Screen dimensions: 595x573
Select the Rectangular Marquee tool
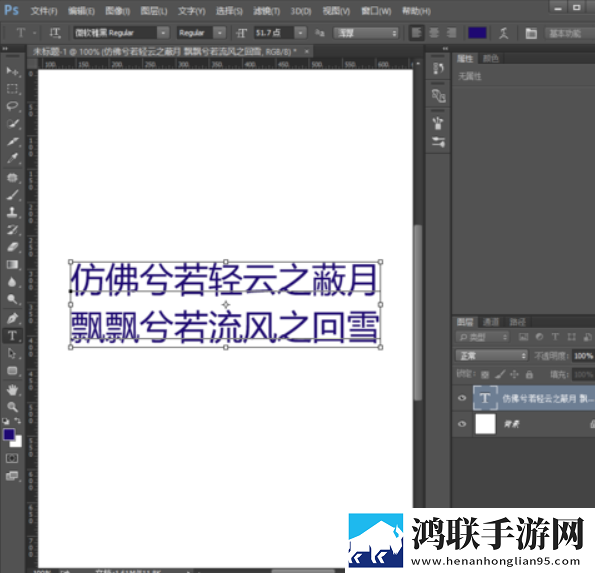12,89
